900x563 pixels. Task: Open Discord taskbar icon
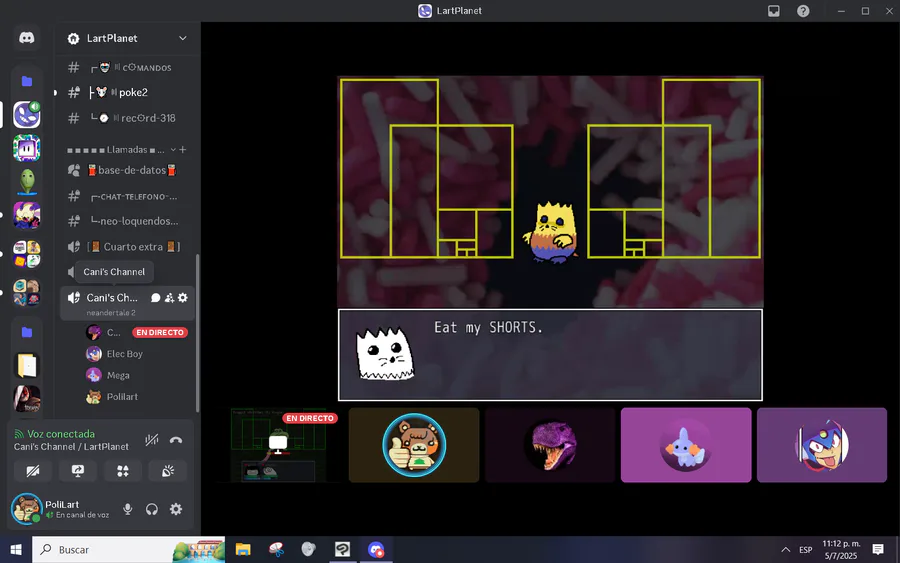(376, 550)
